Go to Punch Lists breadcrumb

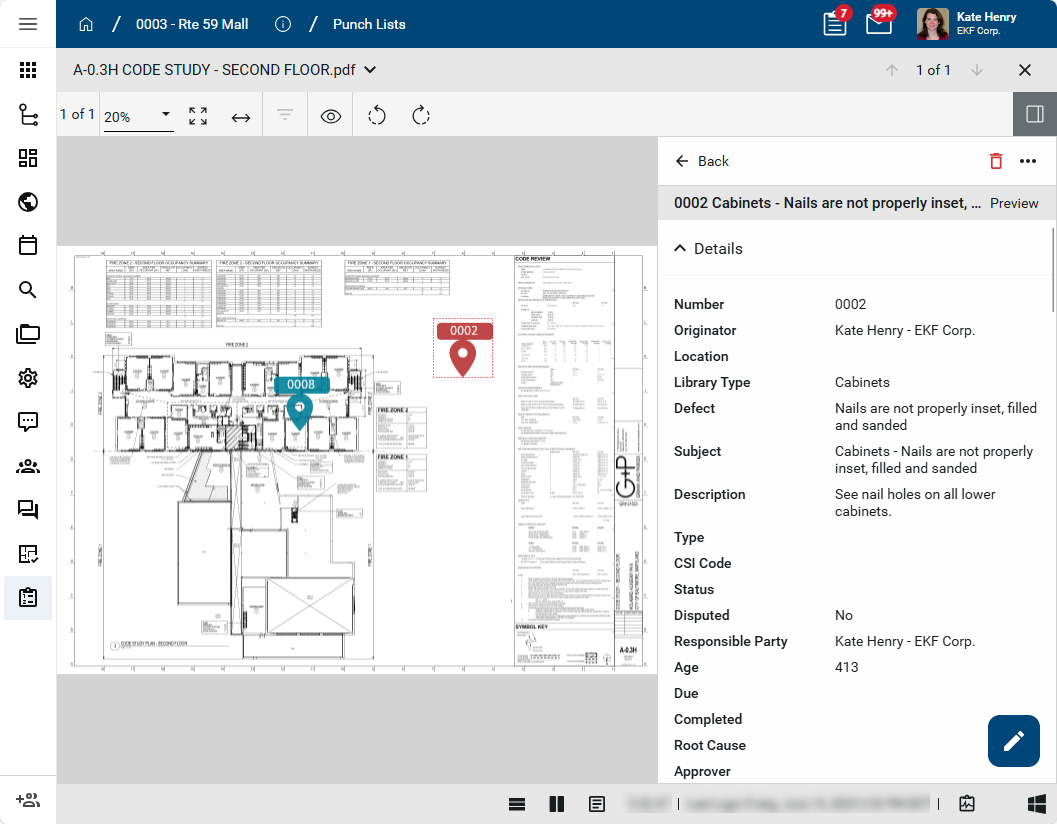click(369, 24)
